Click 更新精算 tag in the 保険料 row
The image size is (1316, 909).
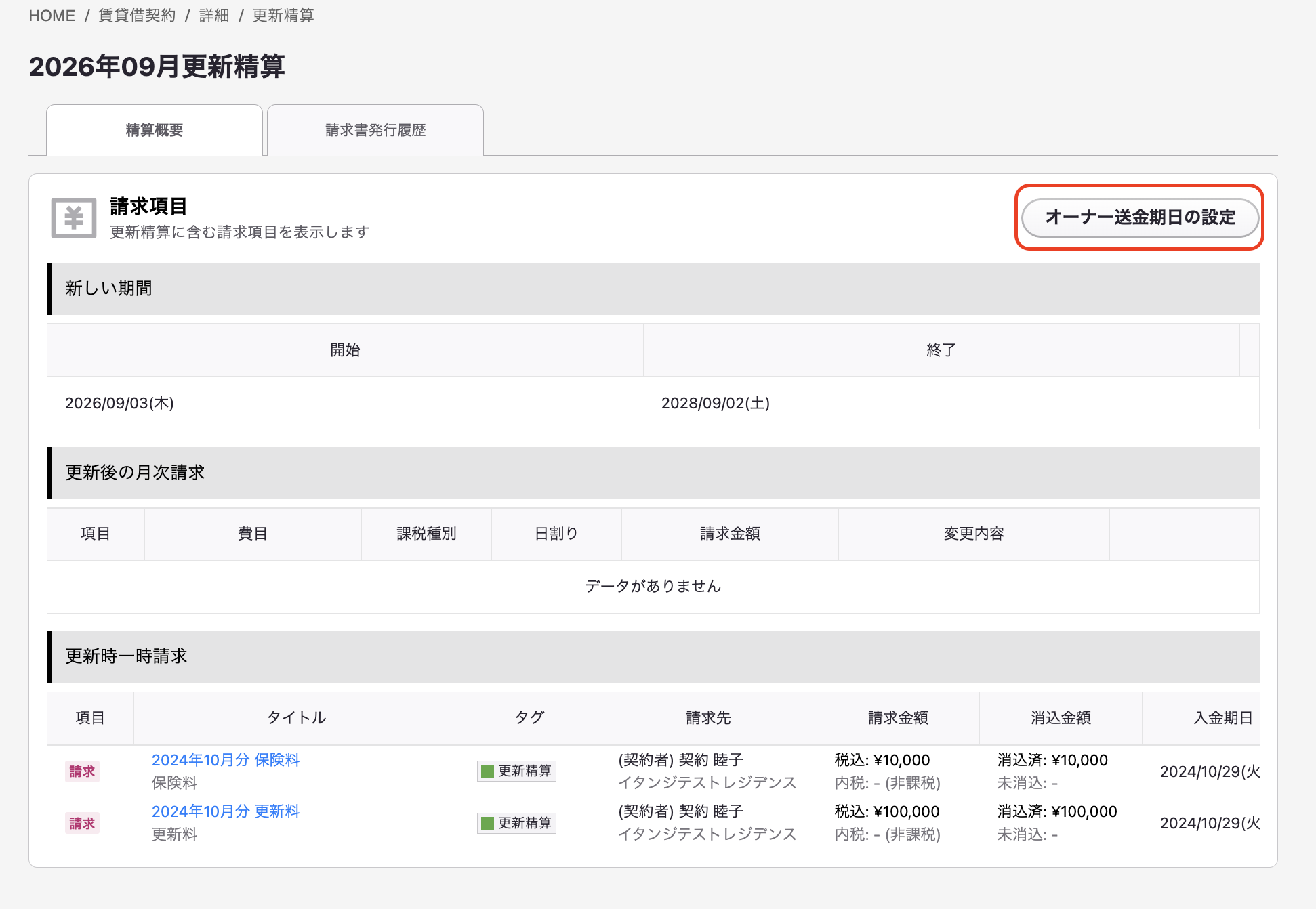[516, 771]
